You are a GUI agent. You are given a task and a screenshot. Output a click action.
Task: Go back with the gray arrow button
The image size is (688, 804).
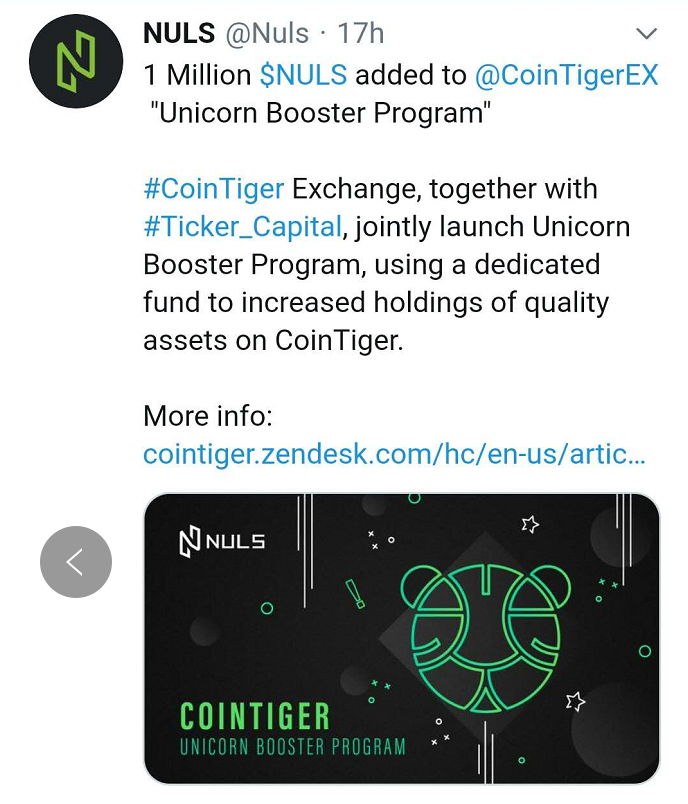76,562
